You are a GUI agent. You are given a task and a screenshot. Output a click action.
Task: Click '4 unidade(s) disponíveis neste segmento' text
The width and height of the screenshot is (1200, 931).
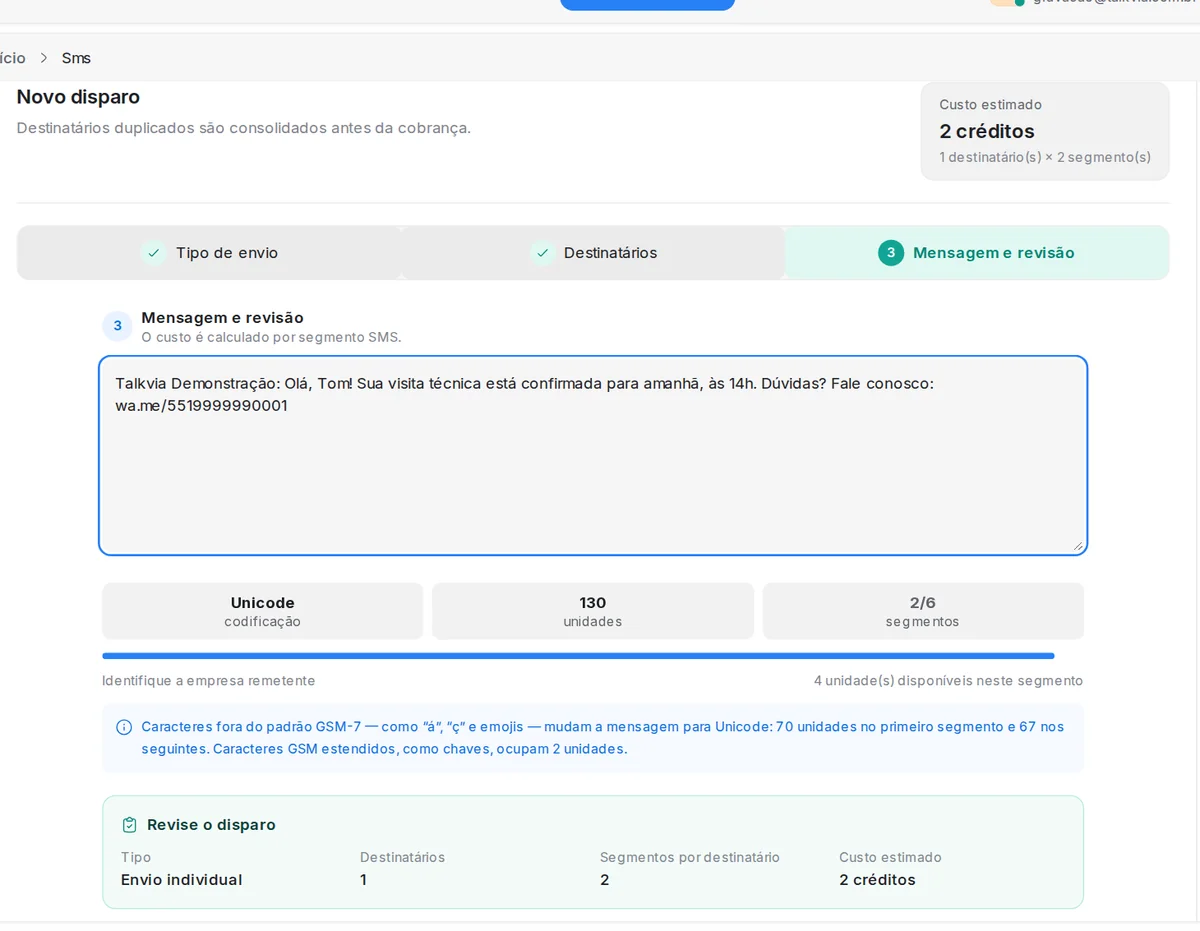click(x=948, y=681)
